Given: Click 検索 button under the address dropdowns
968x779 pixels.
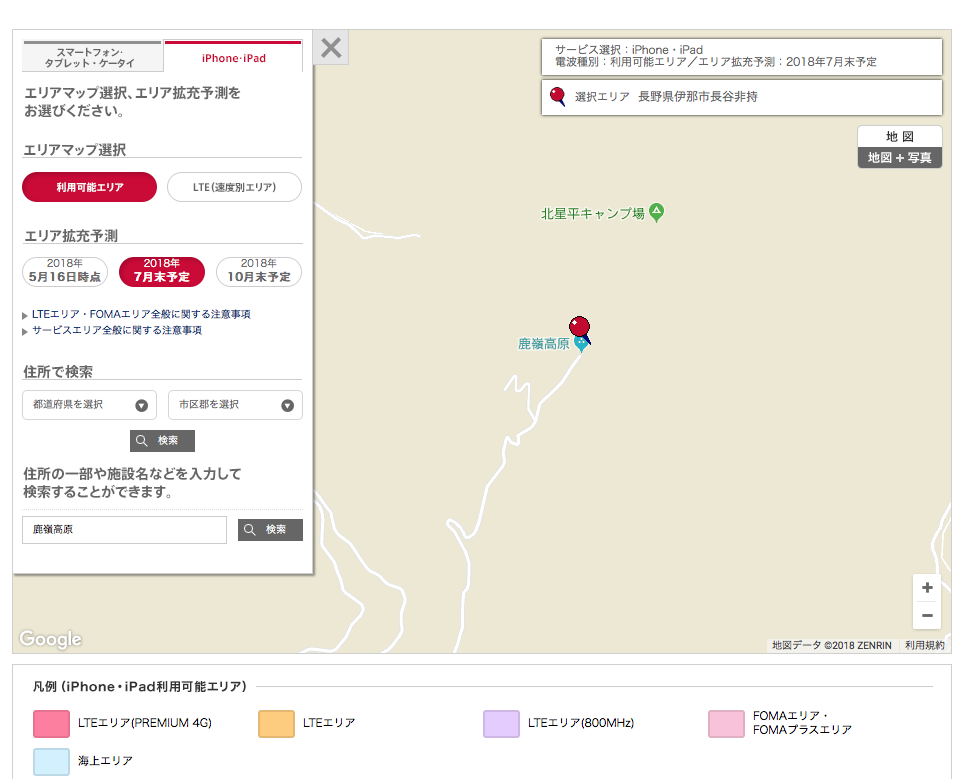Looking at the screenshot, I should pyautogui.click(x=162, y=441).
